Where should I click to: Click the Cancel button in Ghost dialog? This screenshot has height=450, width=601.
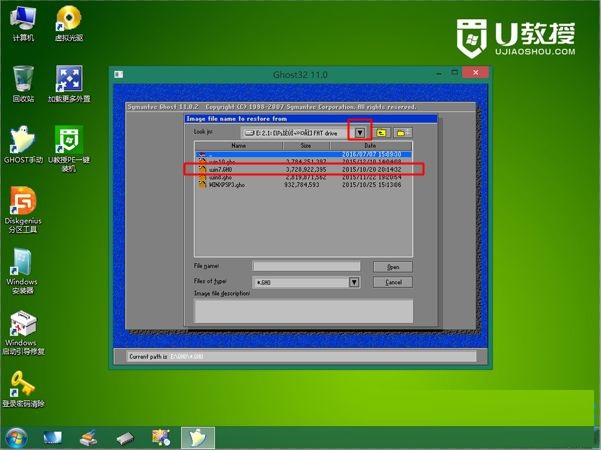(392, 282)
